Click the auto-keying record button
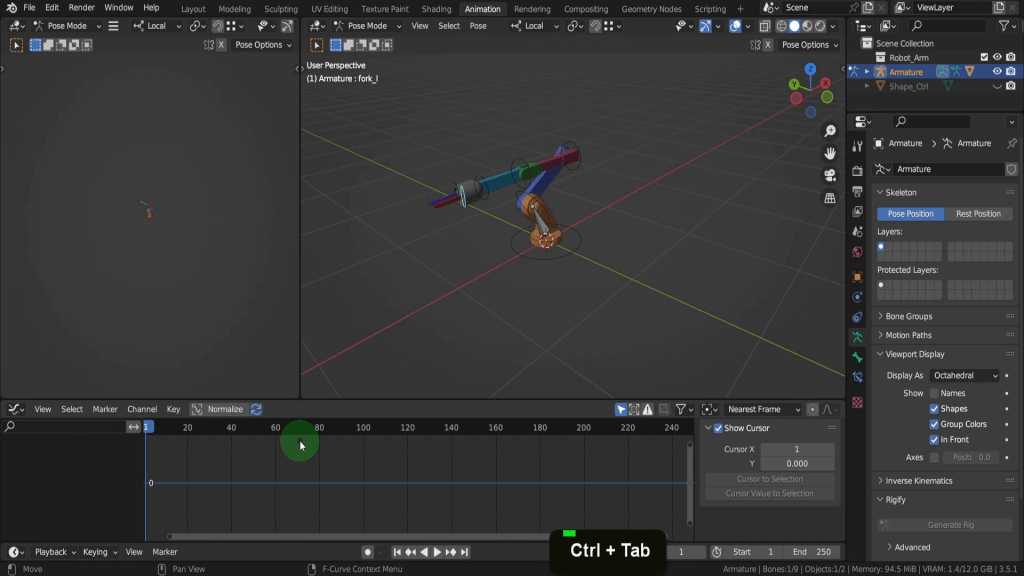 click(x=368, y=552)
